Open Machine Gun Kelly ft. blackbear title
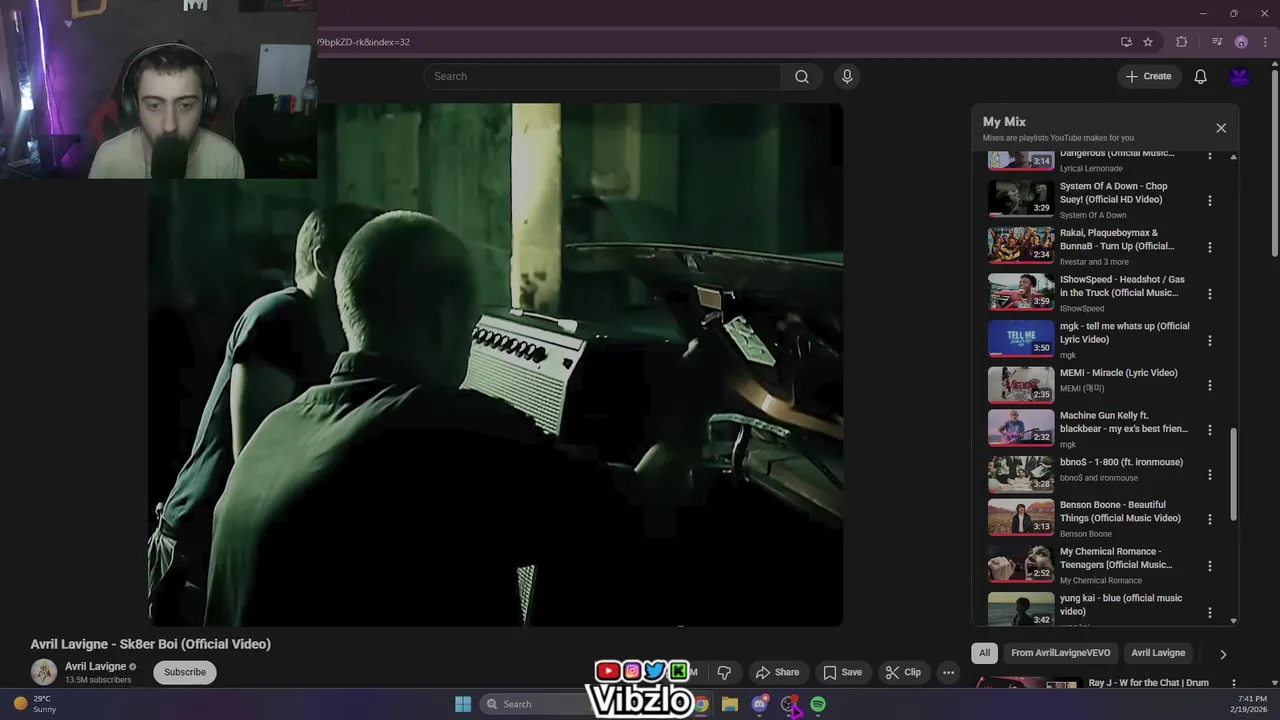The width and height of the screenshot is (1280, 720). coord(1124,422)
